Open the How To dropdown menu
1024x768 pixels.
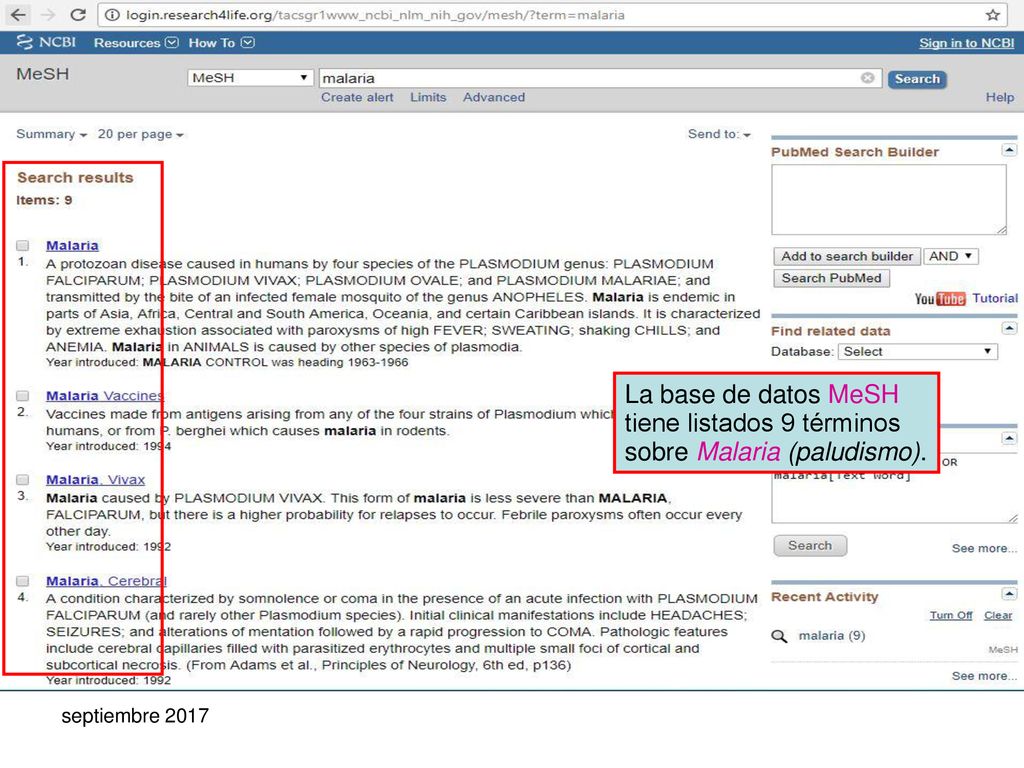click(221, 42)
